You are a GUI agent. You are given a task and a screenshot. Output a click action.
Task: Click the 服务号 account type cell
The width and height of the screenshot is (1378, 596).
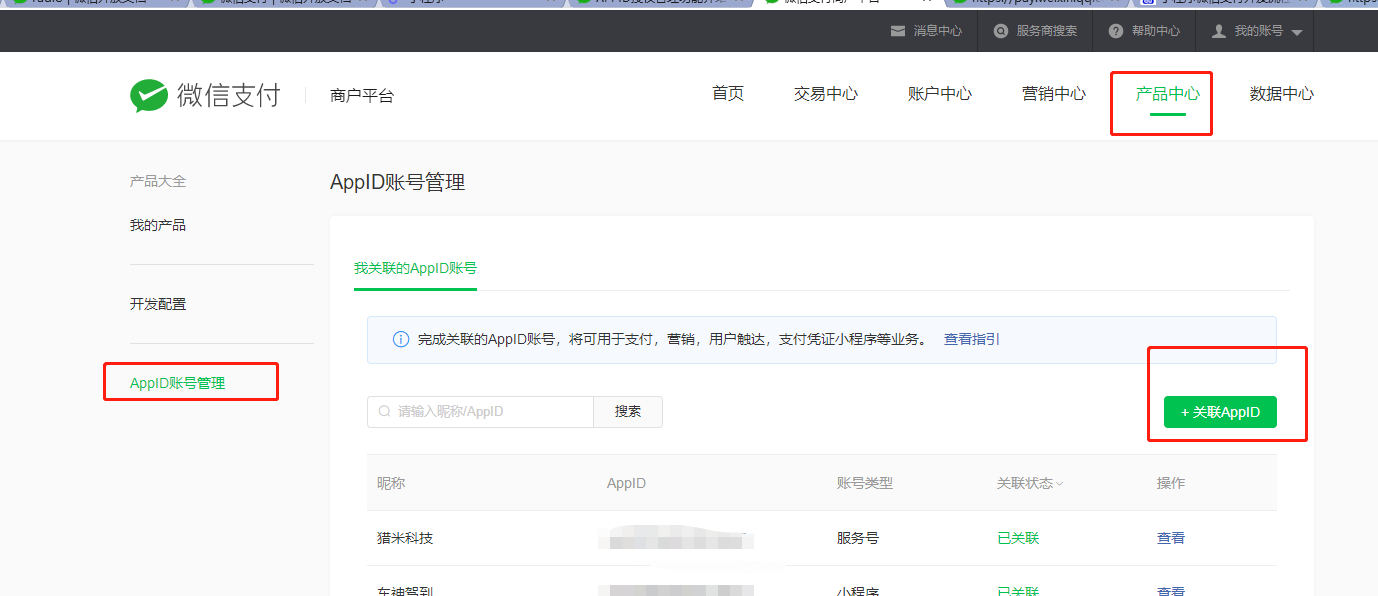pos(858,538)
